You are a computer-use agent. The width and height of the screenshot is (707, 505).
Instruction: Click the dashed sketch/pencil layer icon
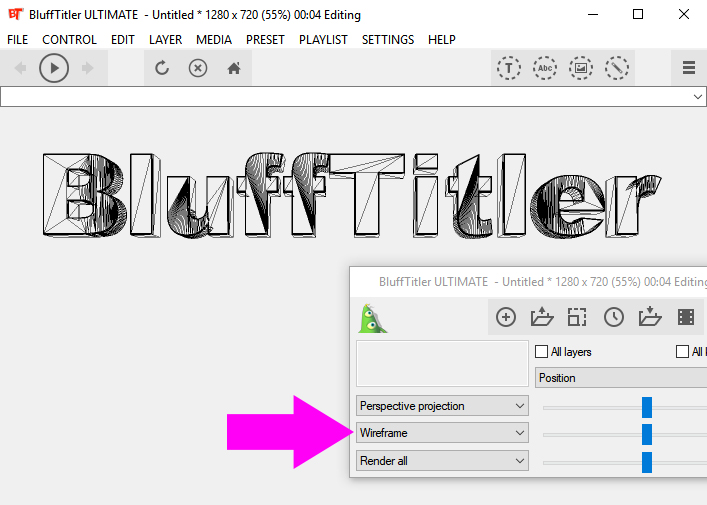tap(617, 68)
